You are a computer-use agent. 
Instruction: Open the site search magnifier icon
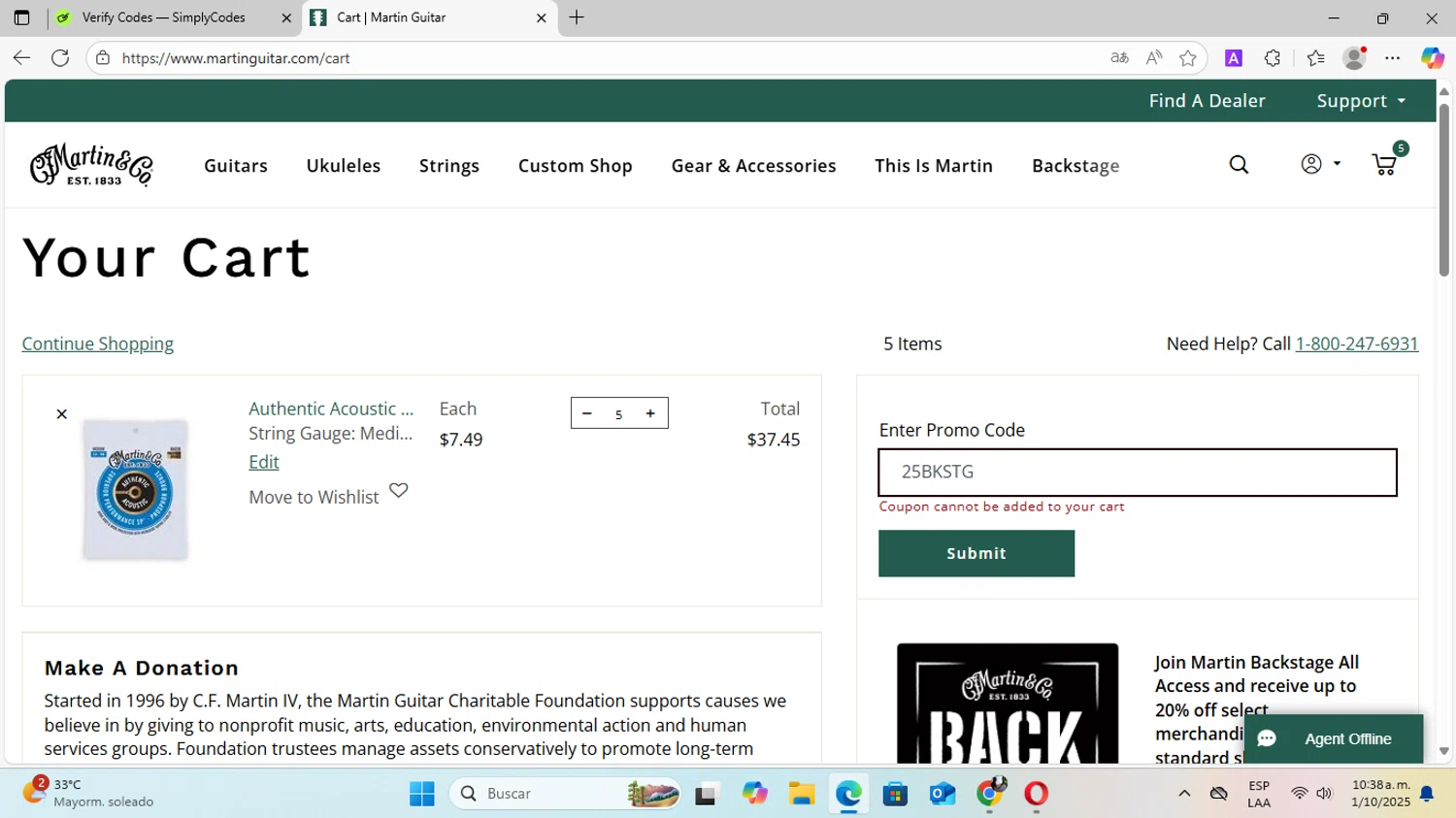pos(1239,165)
